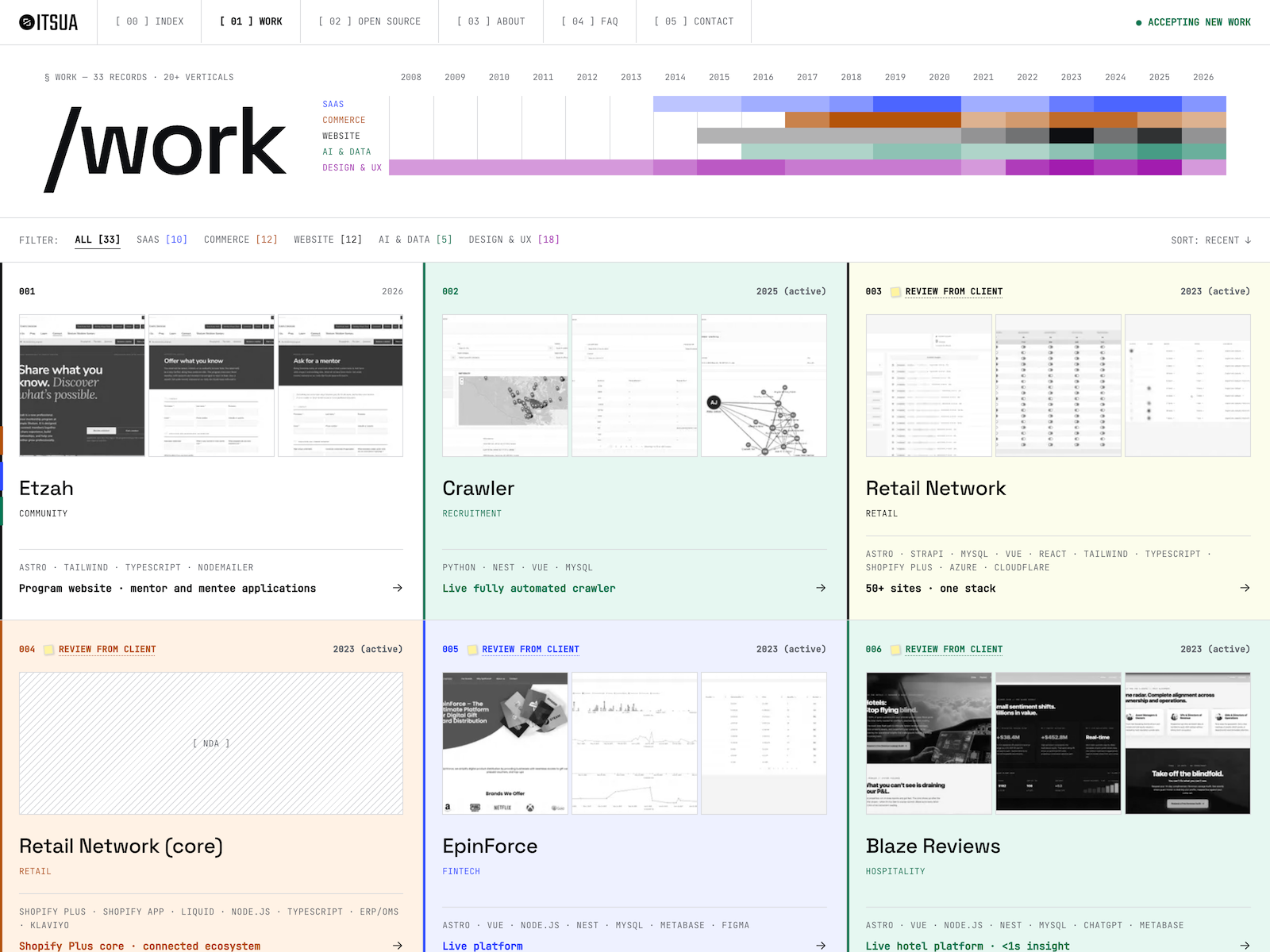Open the FAQ nav item
Viewport: 1270px width, 952px height.
pyautogui.click(x=590, y=21)
